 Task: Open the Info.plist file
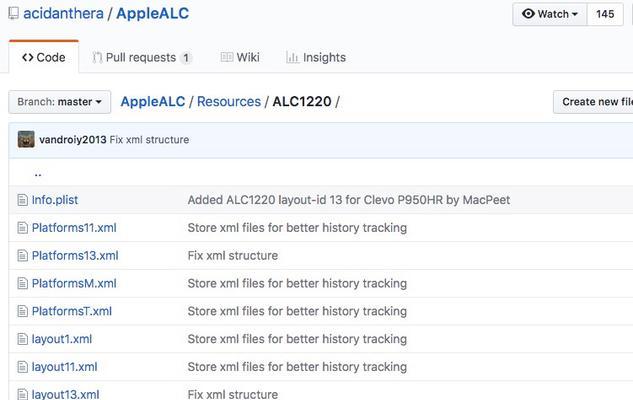click(x=55, y=200)
